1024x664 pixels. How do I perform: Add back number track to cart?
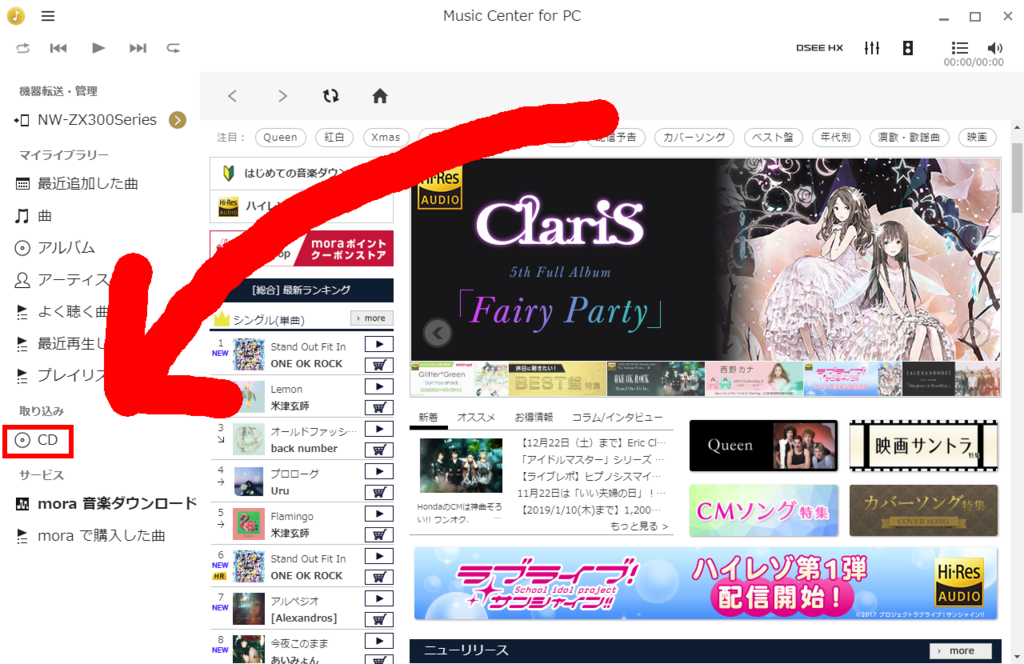click(x=379, y=450)
